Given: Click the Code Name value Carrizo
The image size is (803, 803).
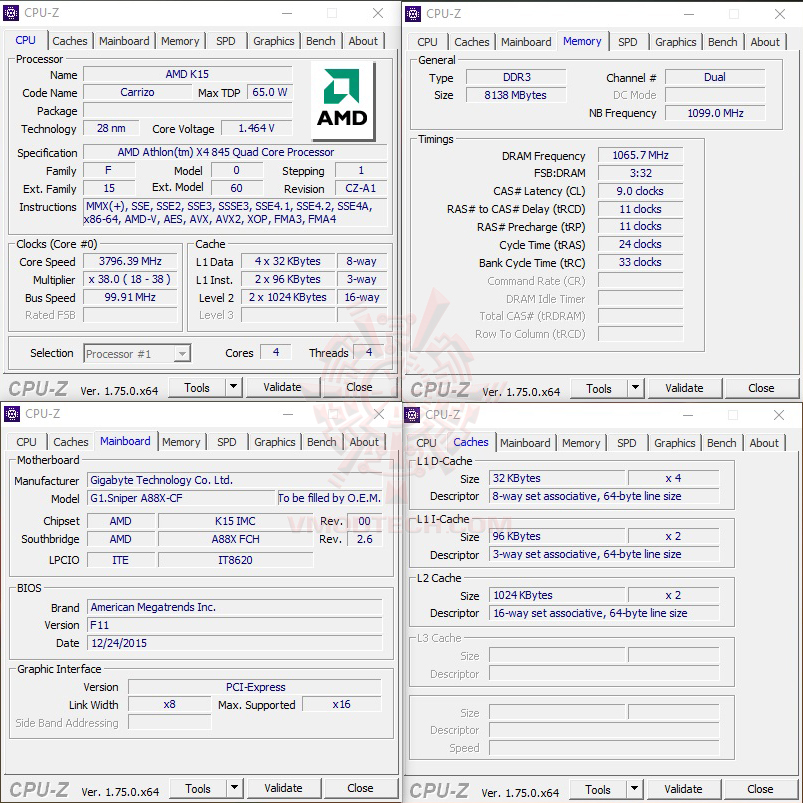Looking at the screenshot, I should pos(137,92).
